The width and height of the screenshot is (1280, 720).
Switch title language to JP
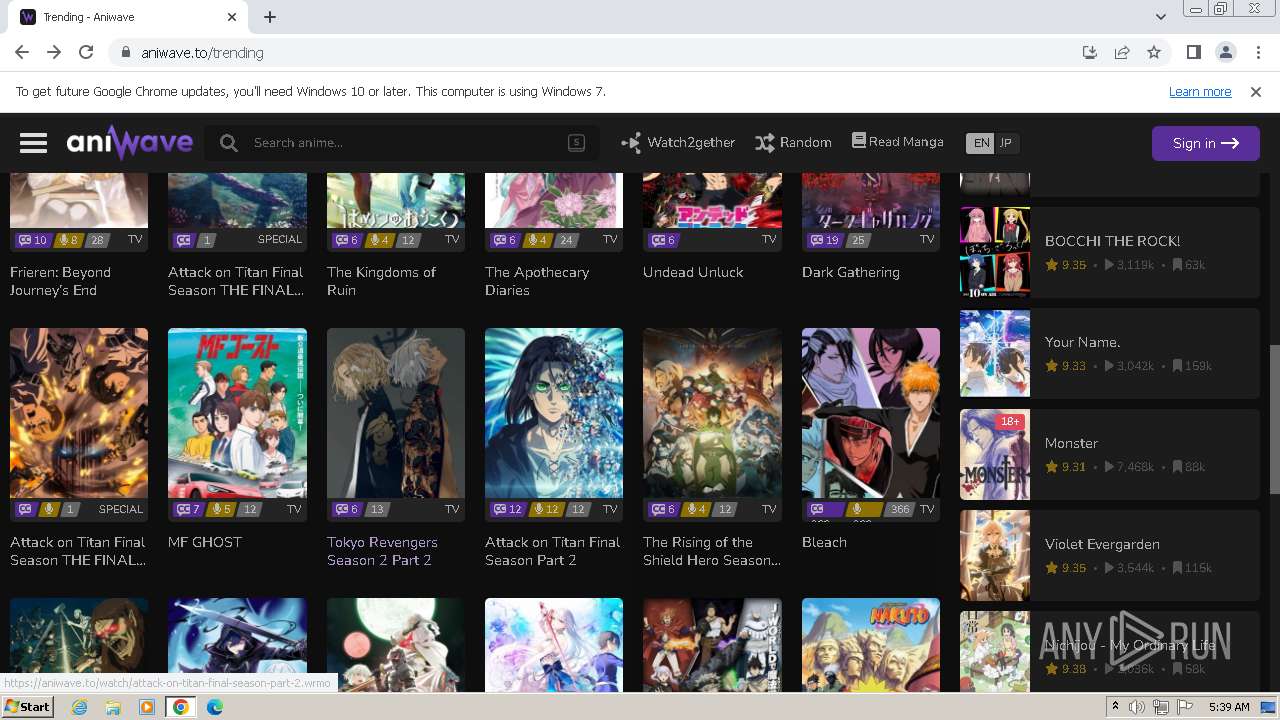tap(1006, 143)
